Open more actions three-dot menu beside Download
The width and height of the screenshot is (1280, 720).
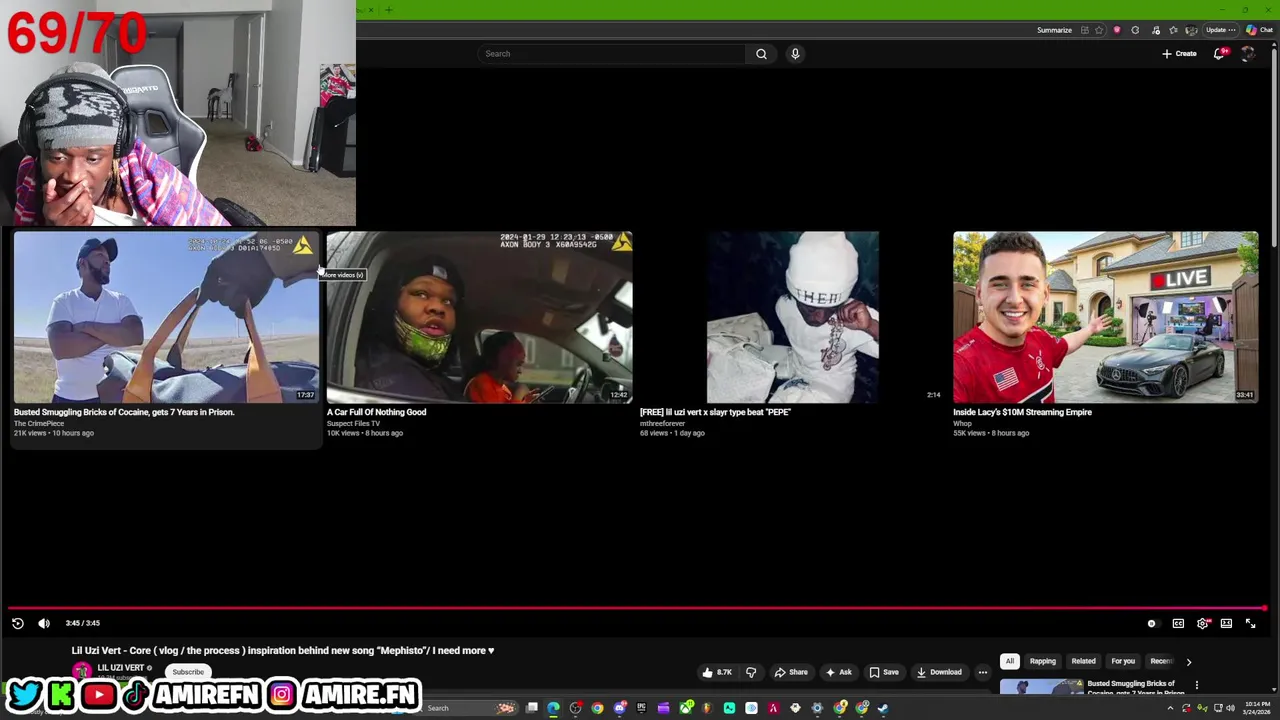click(982, 672)
